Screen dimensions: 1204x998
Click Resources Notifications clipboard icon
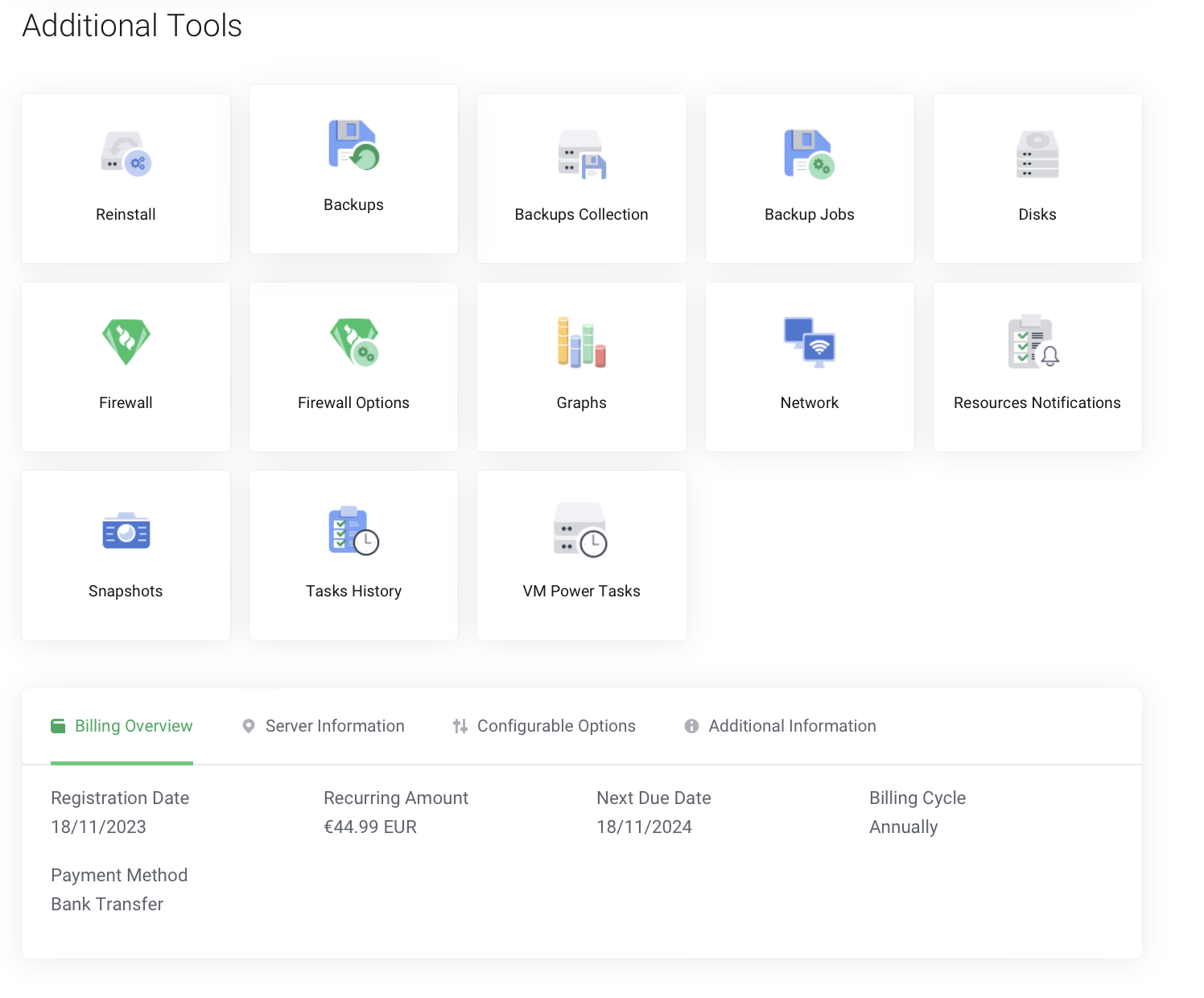click(x=1033, y=342)
